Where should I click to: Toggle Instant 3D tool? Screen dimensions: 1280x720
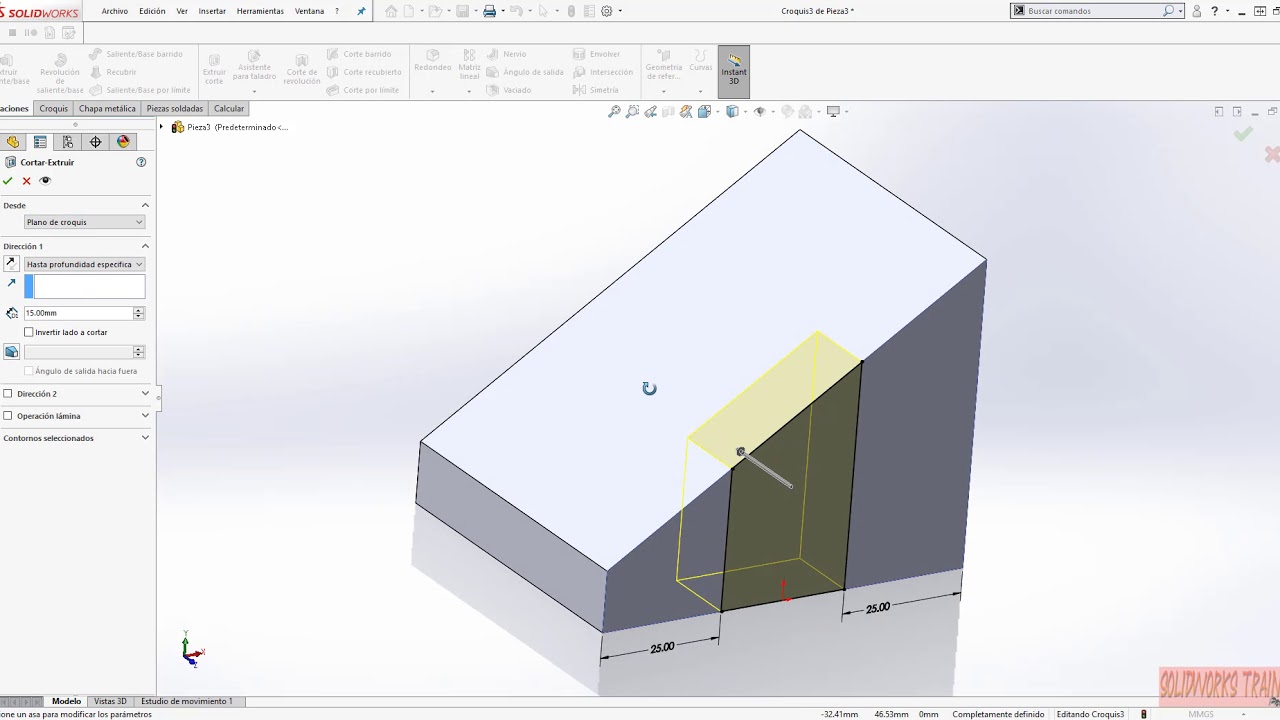coord(733,71)
